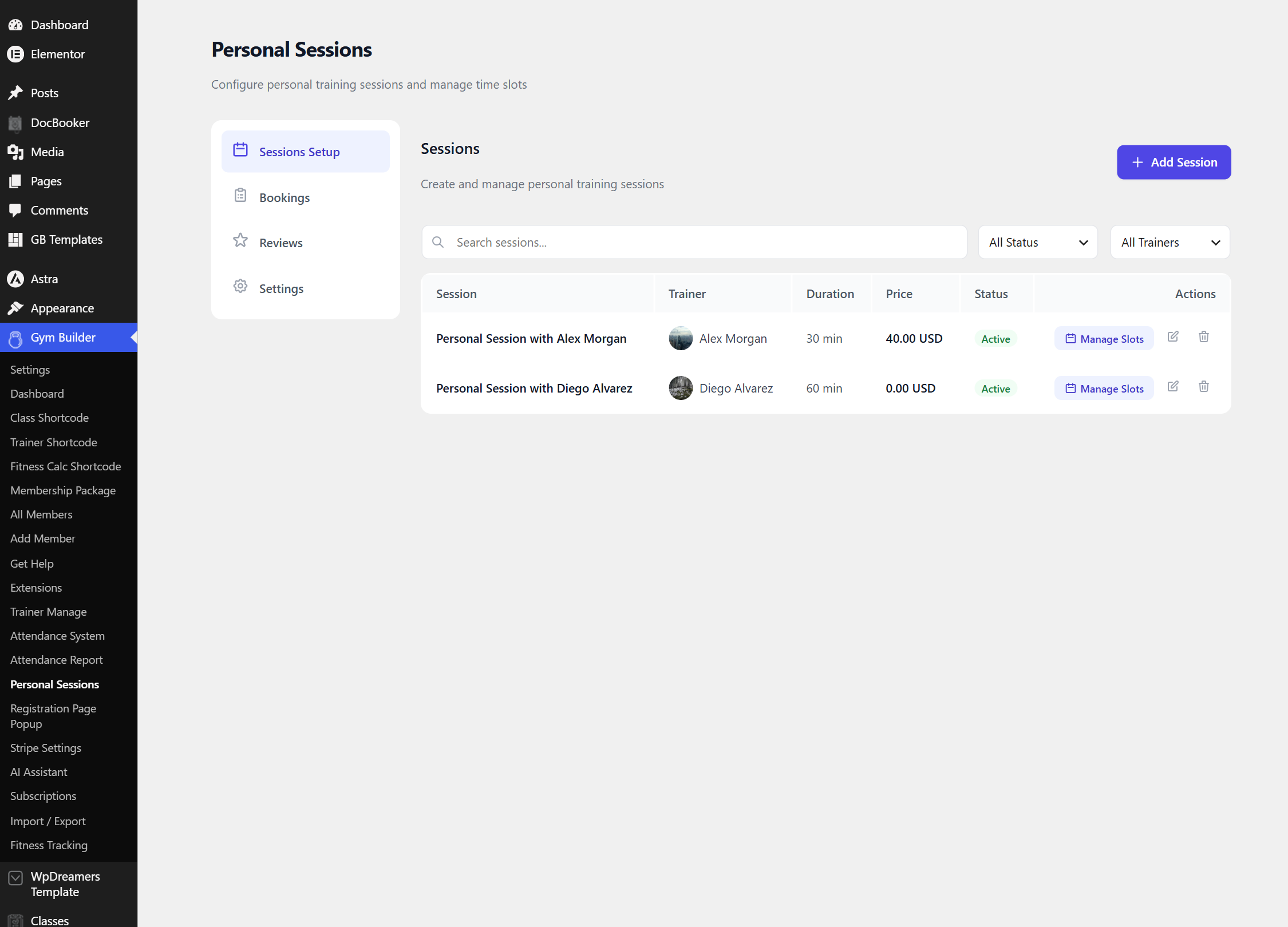Click the Dashboard gauge icon in sidebar

point(15,25)
